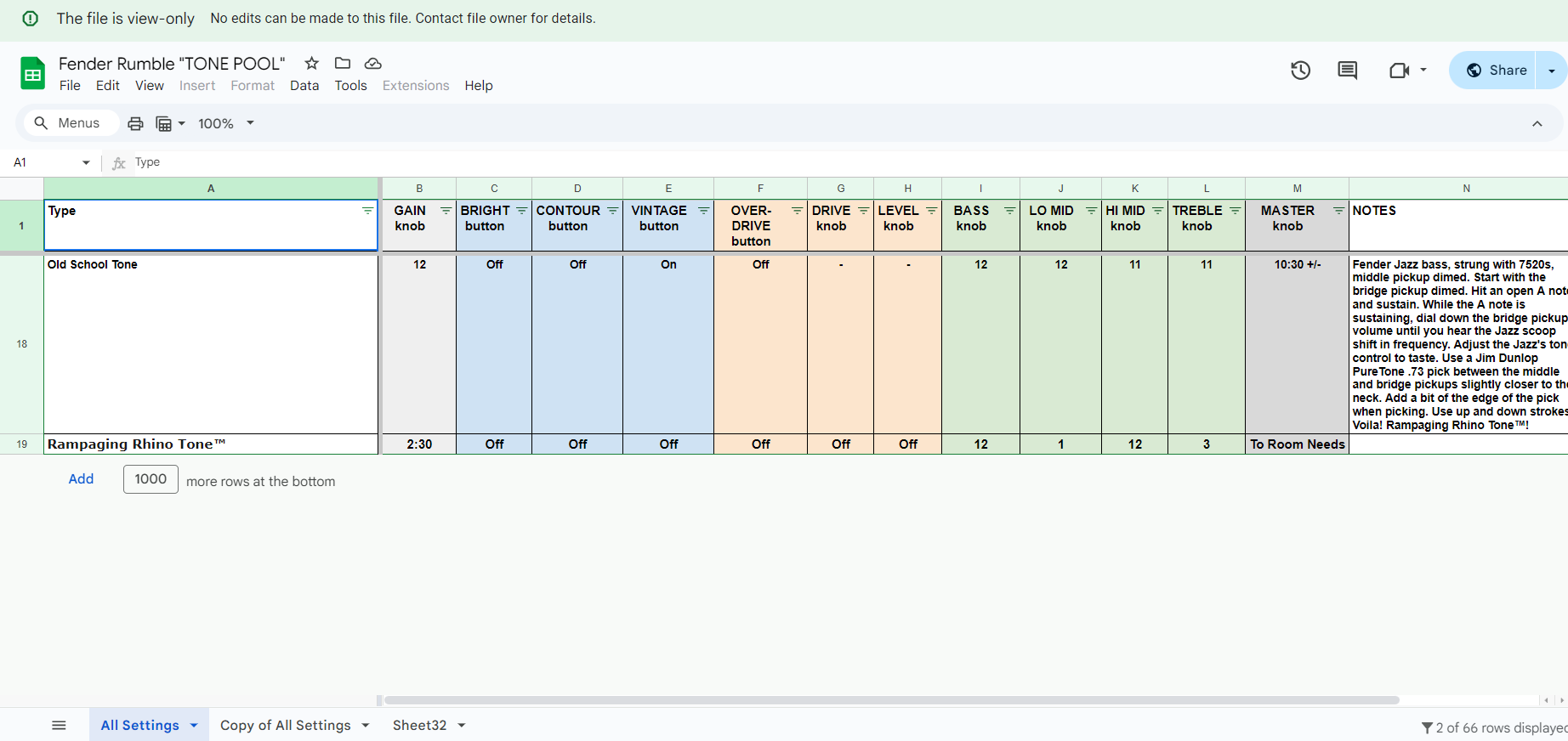Click the view-only info icon
This screenshot has height=741, width=1568.
[x=31, y=19]
